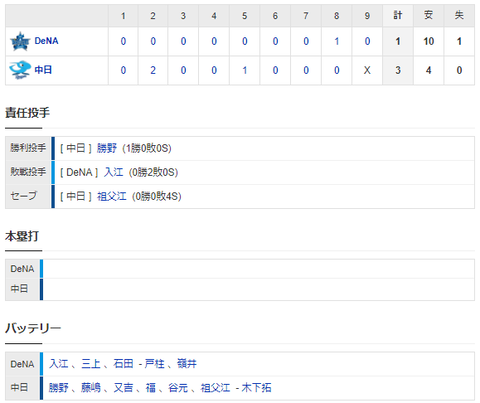The height and width of the screenshot is (403, 480).
Task: Open 谷元 in 中日 battery list
Action: click(178, 388)
